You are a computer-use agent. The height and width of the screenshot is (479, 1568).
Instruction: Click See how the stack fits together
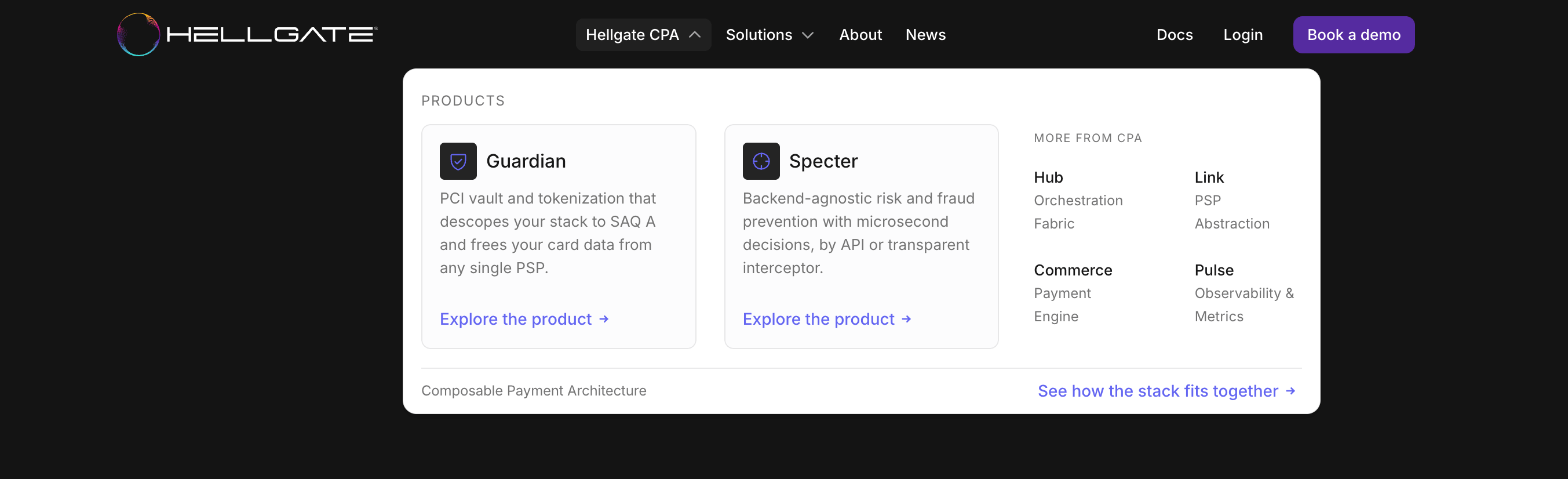pyautogui.click(x=1166, y=391)
